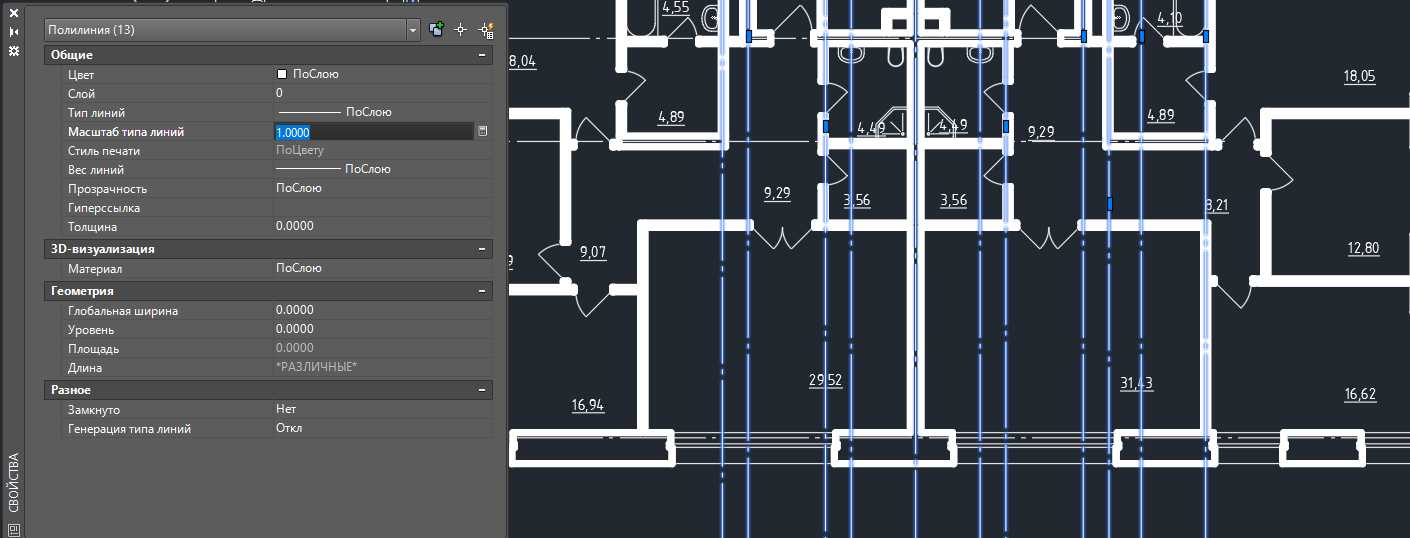Select the Тип линий ПоСлою value
The width and height of the screenshot is (1410, 538).
[x=383, y=113]
